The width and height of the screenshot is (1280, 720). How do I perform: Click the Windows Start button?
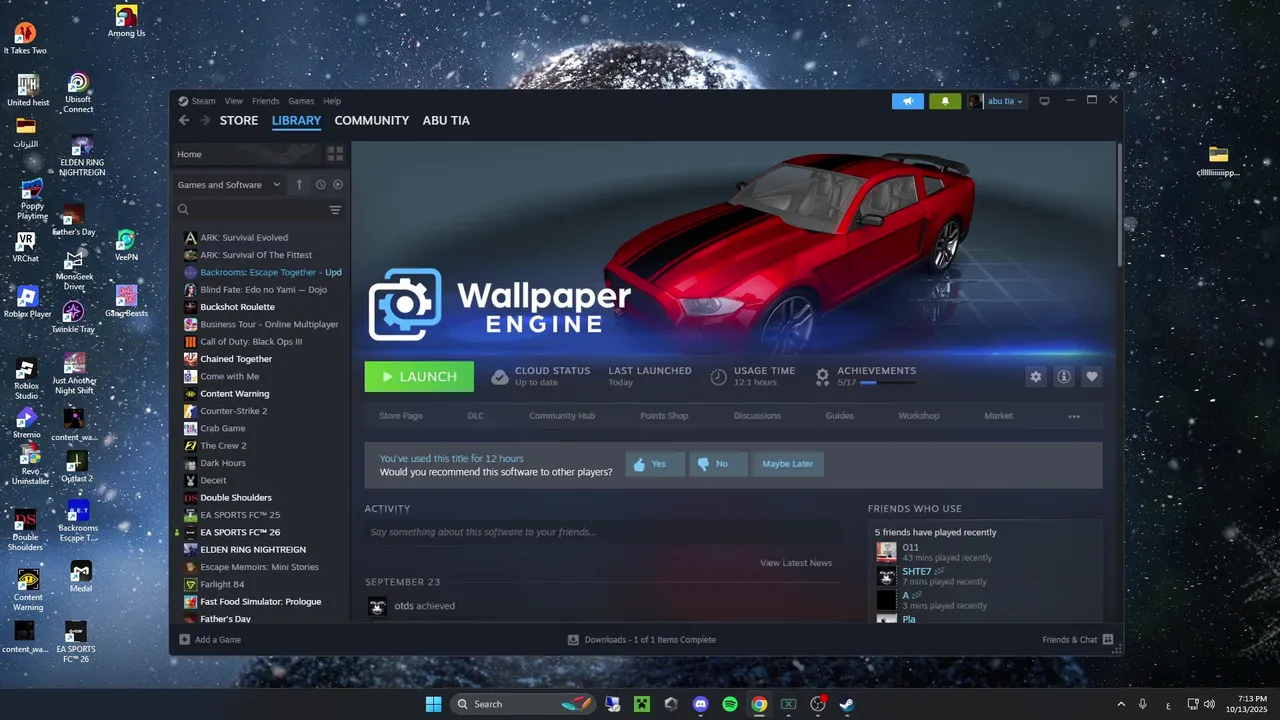click(433, 704)
